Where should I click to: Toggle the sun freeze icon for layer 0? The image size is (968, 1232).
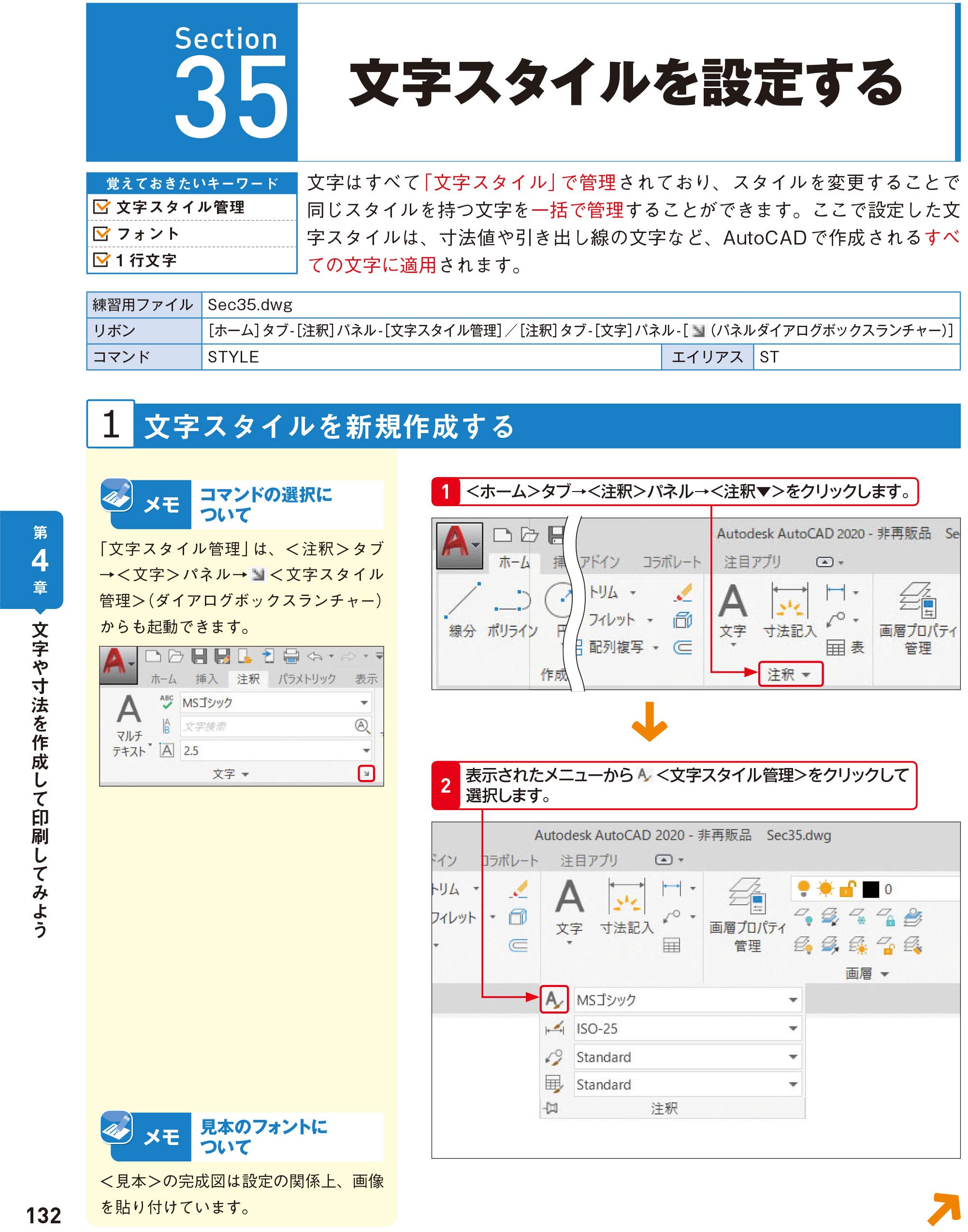825,889
